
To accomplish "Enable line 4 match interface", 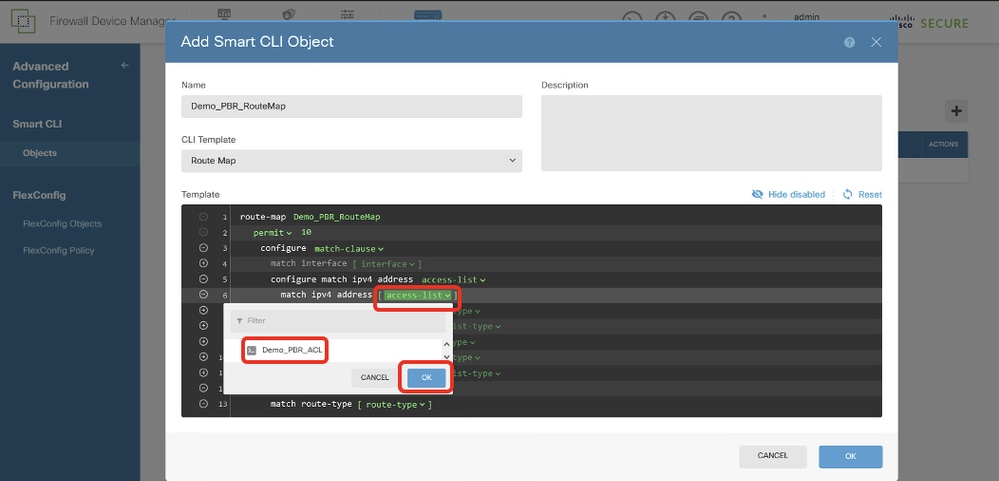I will click(203, 263).
